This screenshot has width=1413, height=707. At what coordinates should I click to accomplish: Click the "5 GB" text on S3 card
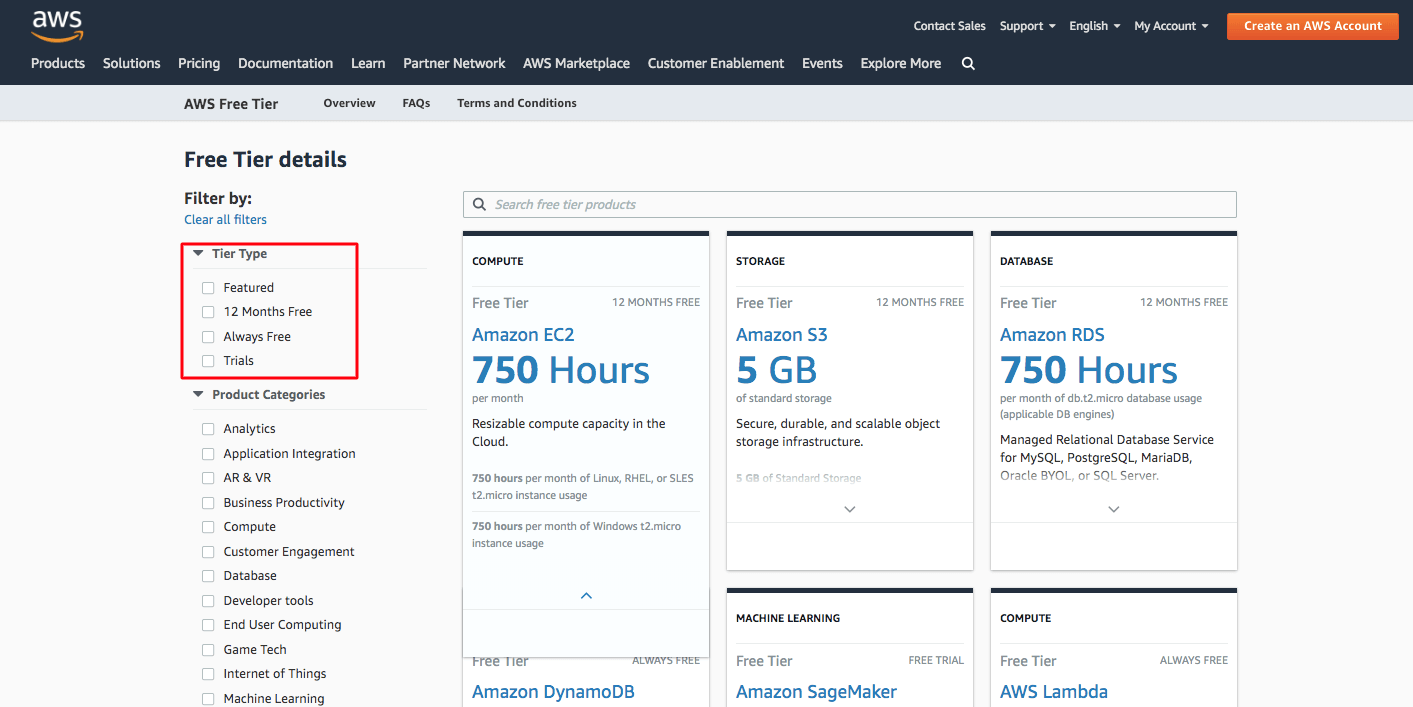pos(777,371)
